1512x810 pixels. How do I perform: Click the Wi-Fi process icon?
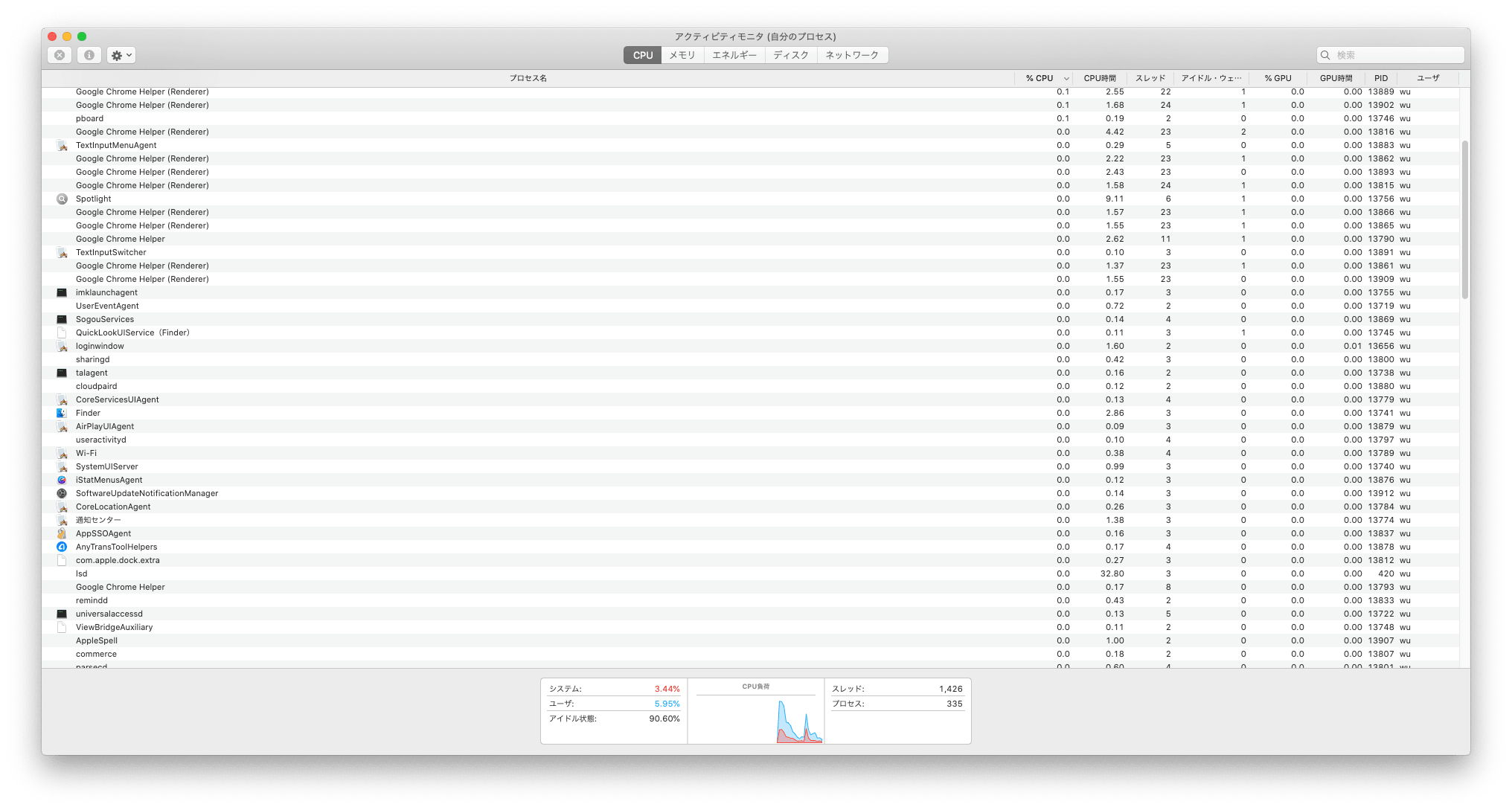tap(62, 453)
